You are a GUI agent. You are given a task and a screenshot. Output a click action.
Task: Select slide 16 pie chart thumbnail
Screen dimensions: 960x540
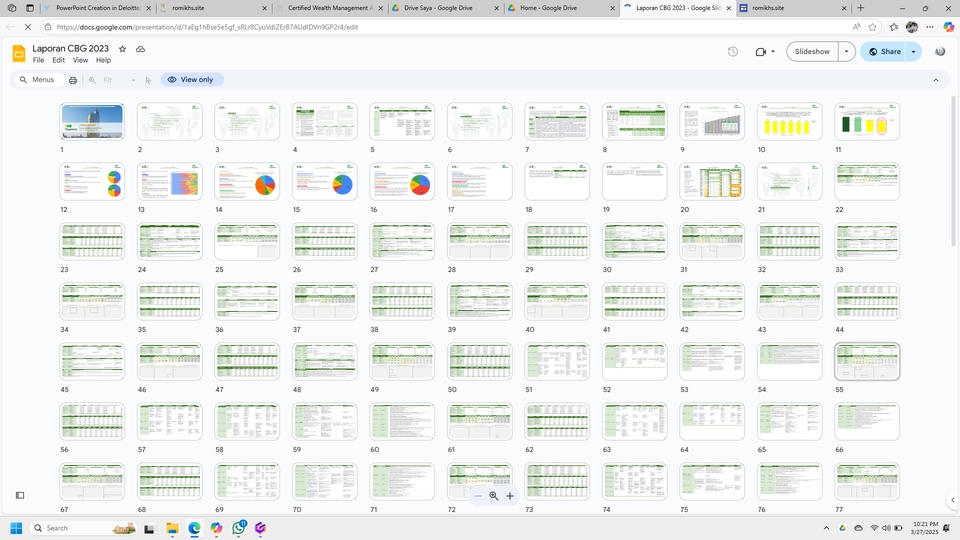click(x=402, y=182)
